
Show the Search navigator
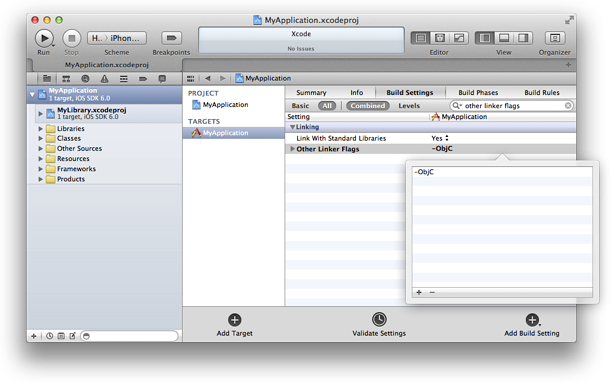click(85, 79)
